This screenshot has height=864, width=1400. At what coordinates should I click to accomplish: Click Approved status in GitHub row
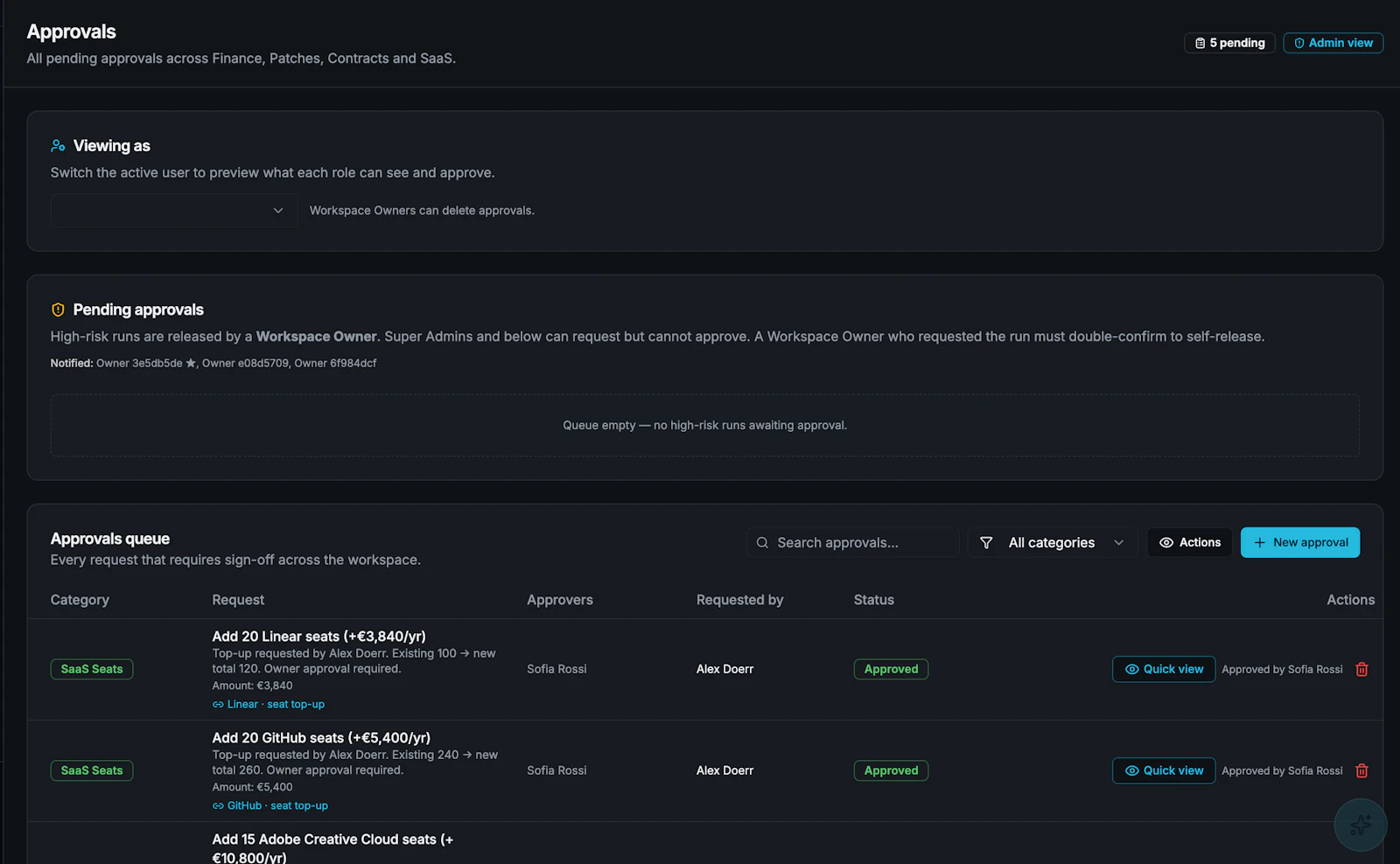click(891, 770)
